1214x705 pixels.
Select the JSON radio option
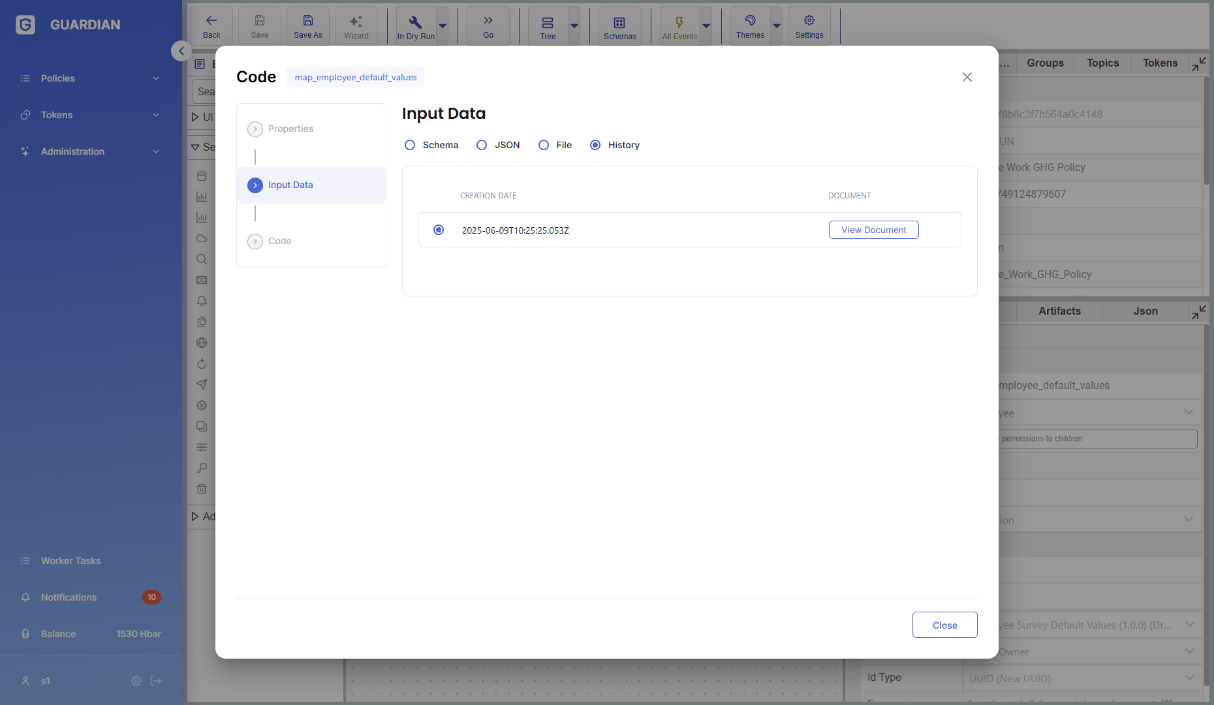(482, 145)
